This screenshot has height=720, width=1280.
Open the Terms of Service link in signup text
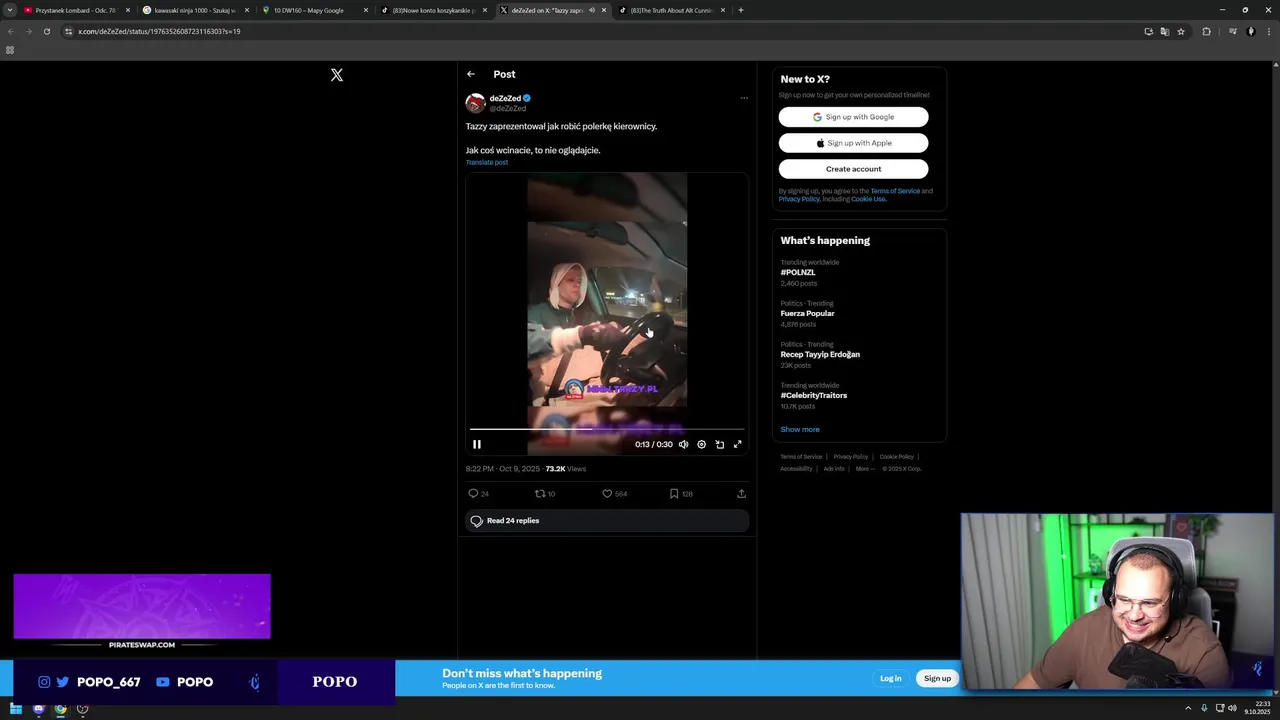click(895, 191)
